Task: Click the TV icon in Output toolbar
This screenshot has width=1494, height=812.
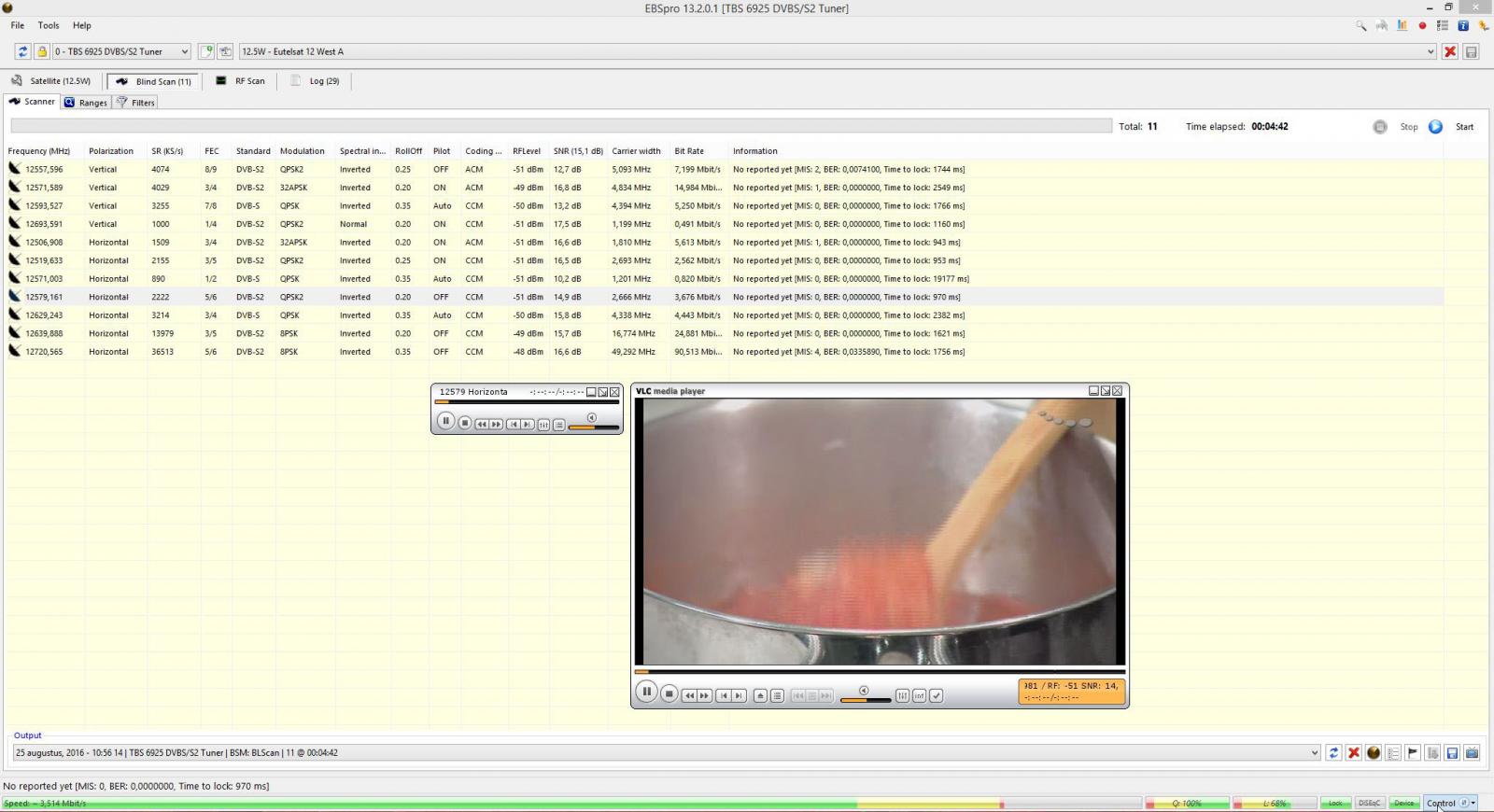Action: 1472,753
